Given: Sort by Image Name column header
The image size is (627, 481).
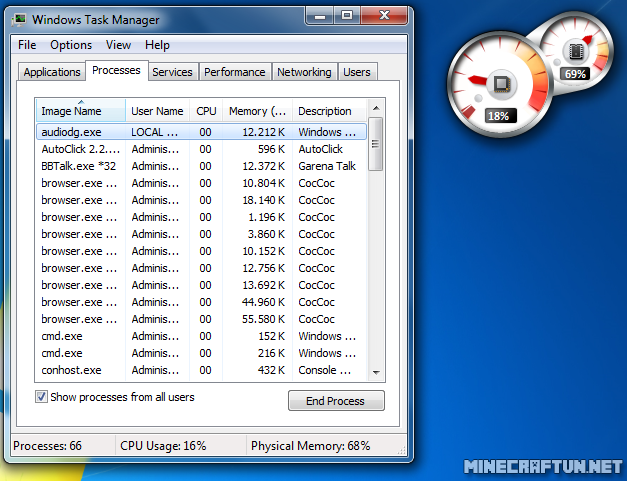Looking at the screenshot, I should click(x=81, y=111).
